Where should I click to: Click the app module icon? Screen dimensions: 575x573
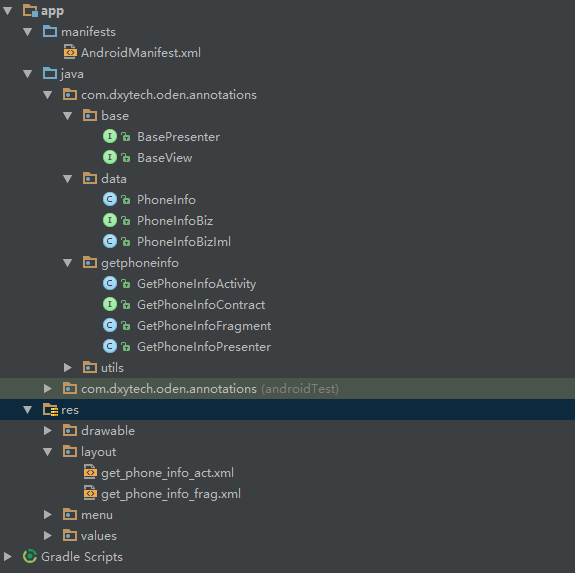pyautogui.click(x=30, y=10)
